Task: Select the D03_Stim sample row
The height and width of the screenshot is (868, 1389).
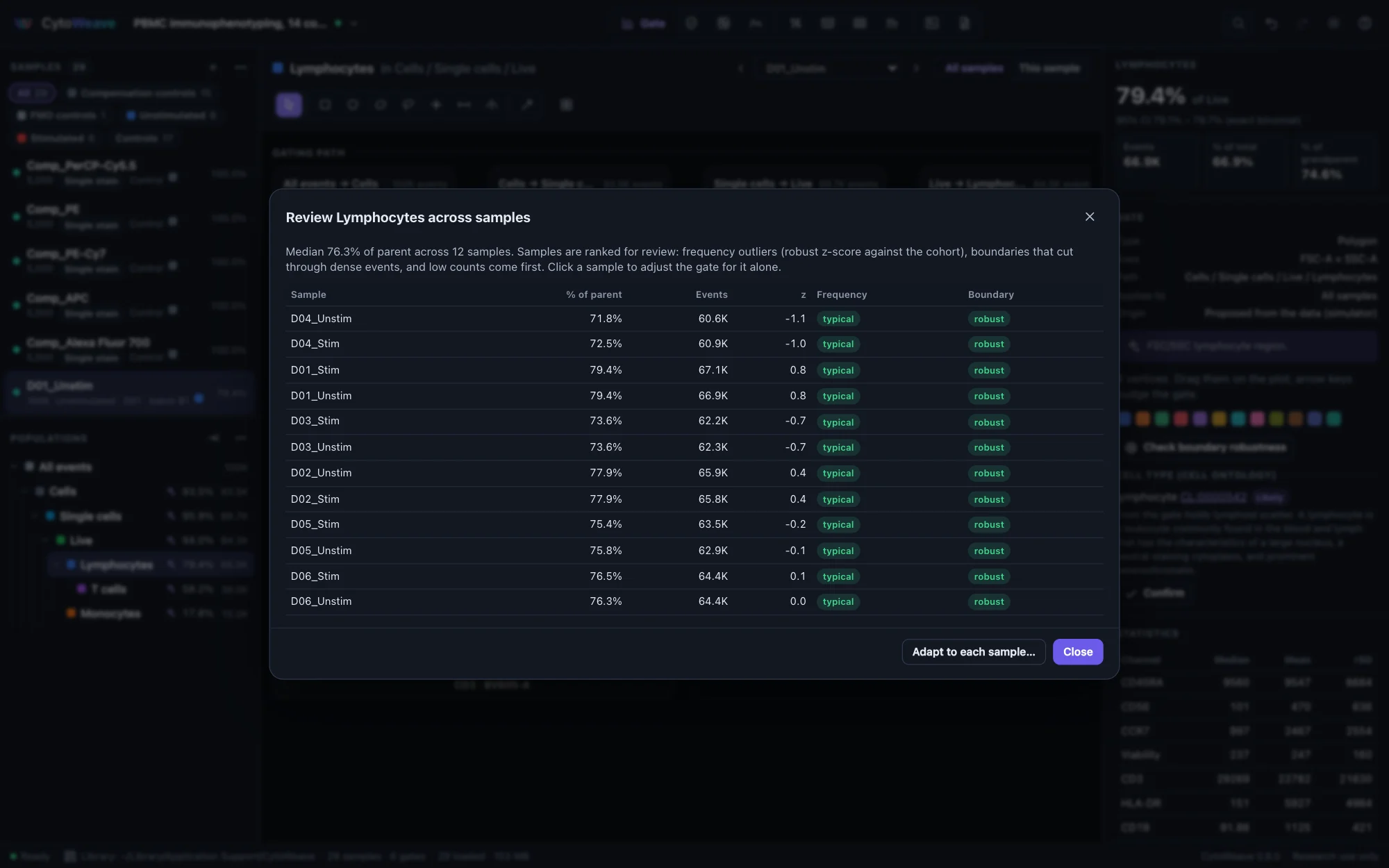Action: pos(694,422)
